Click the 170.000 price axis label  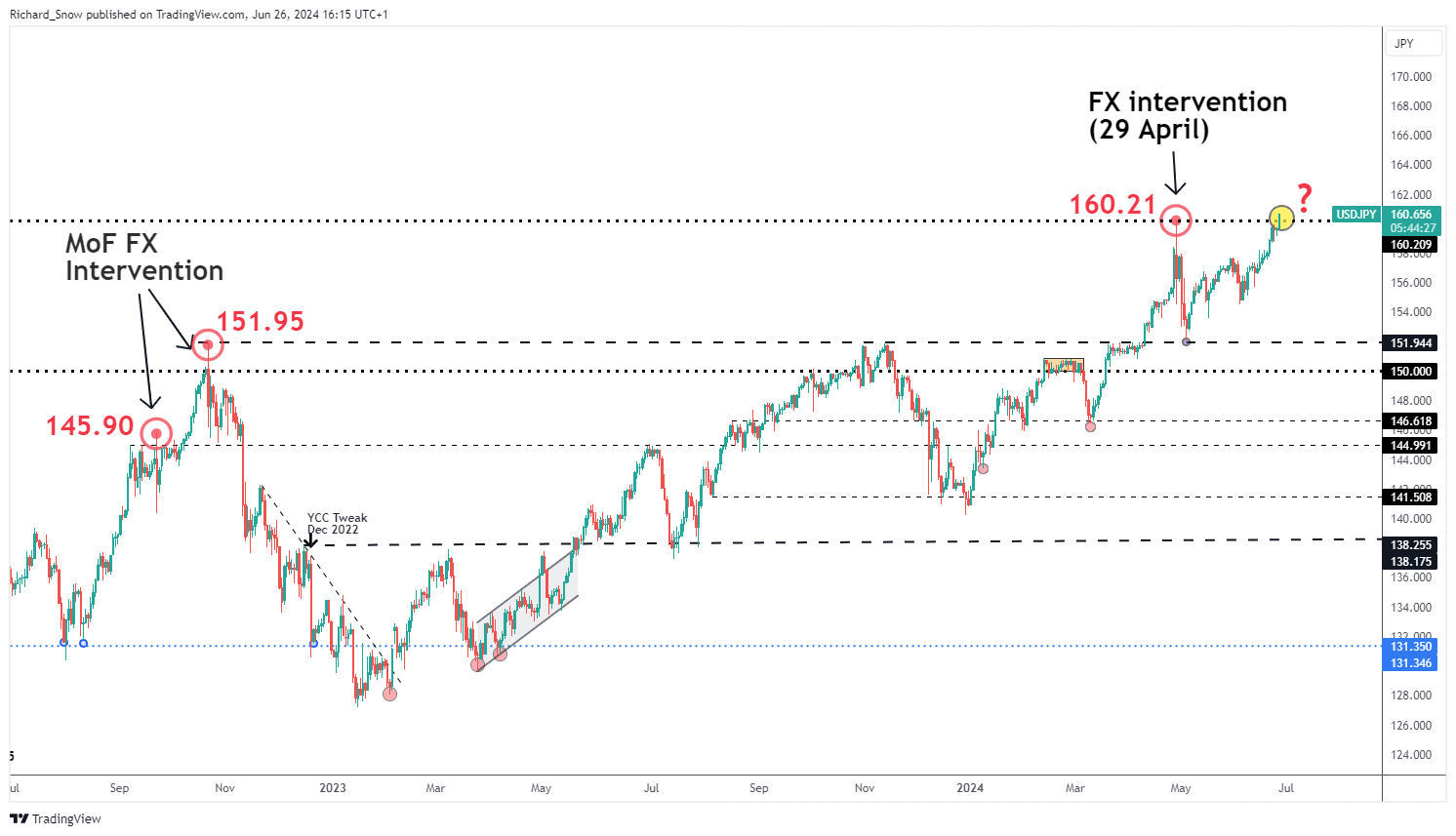coord(1411,77)
